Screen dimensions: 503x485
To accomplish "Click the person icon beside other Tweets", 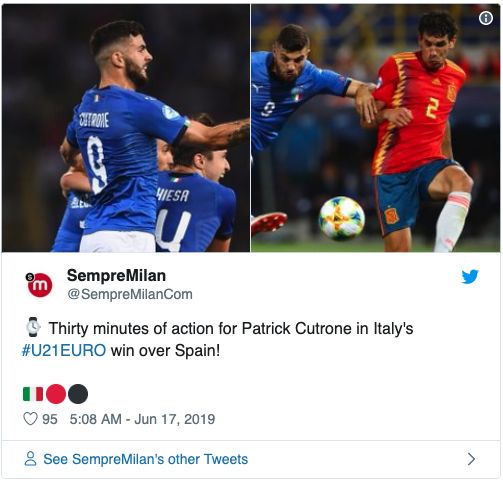I will (x=30, y=459).
